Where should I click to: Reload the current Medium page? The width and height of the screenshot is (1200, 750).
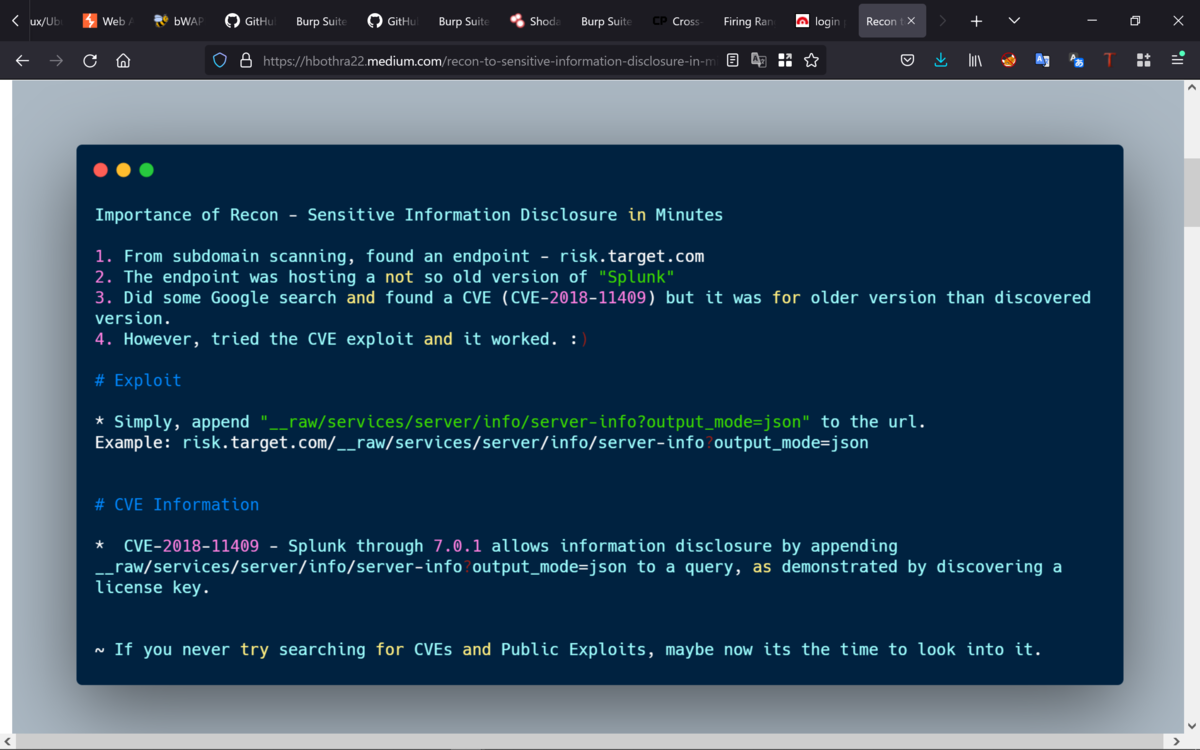tap(90, 61)
